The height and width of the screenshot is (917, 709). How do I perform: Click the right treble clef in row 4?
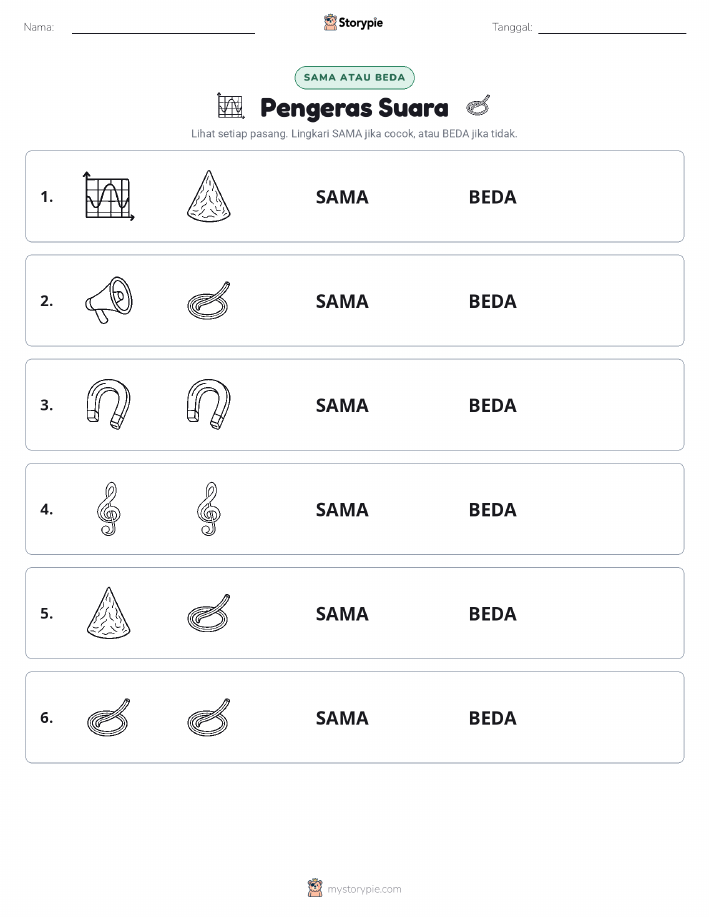tap(209, 509)
